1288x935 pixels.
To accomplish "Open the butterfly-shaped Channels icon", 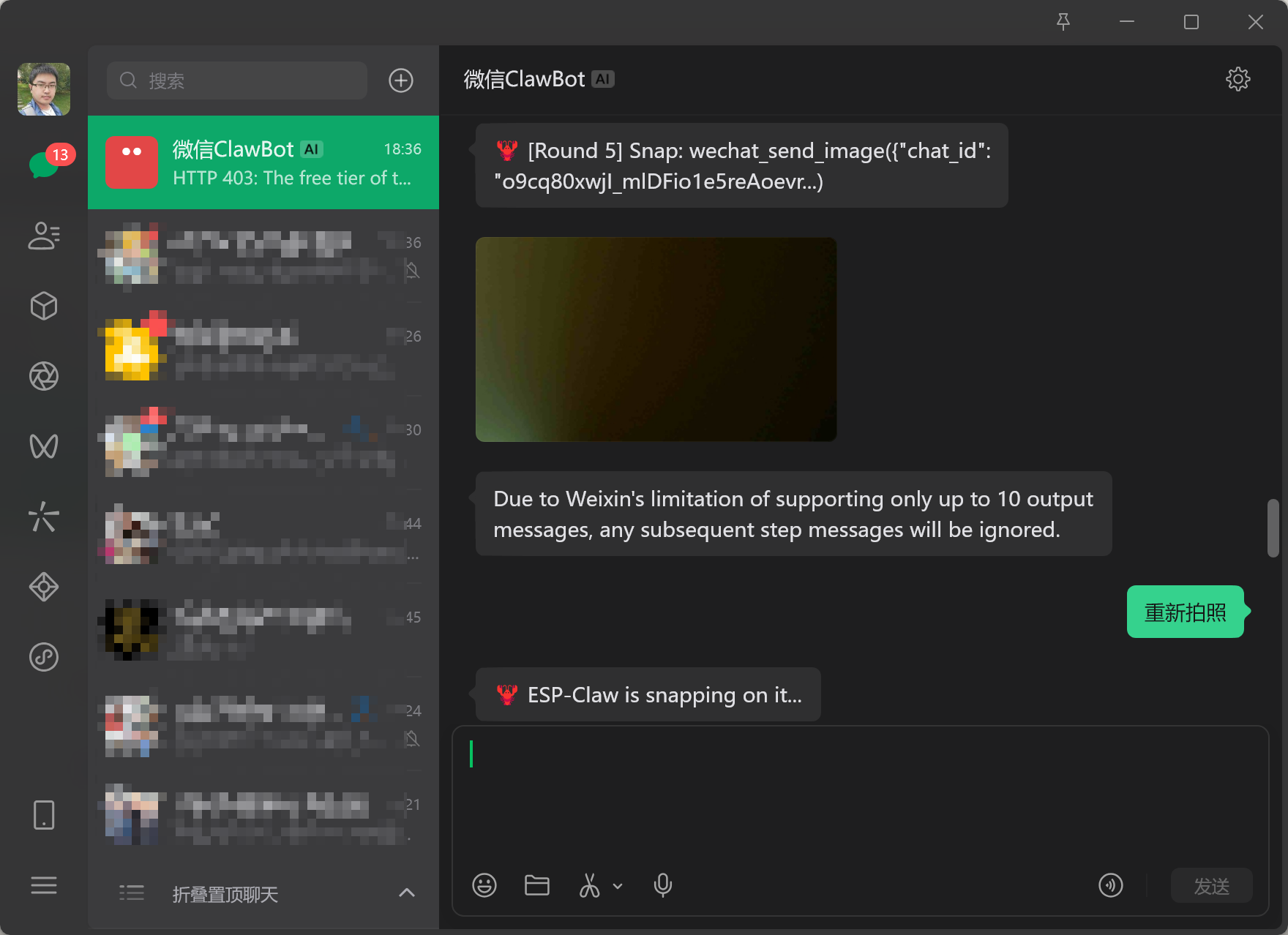I will point(44,446).
